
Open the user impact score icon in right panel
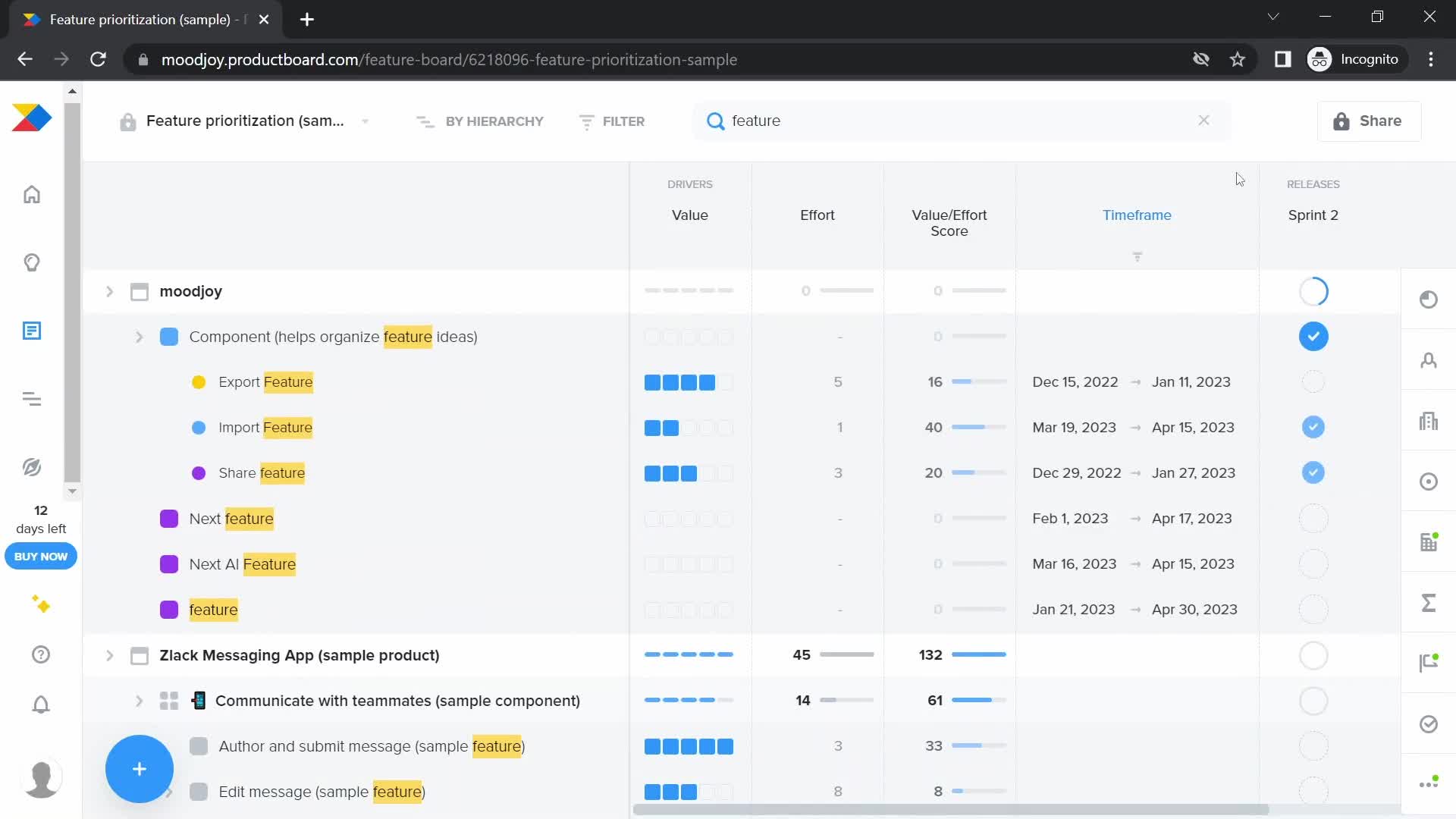(1429, 300)
